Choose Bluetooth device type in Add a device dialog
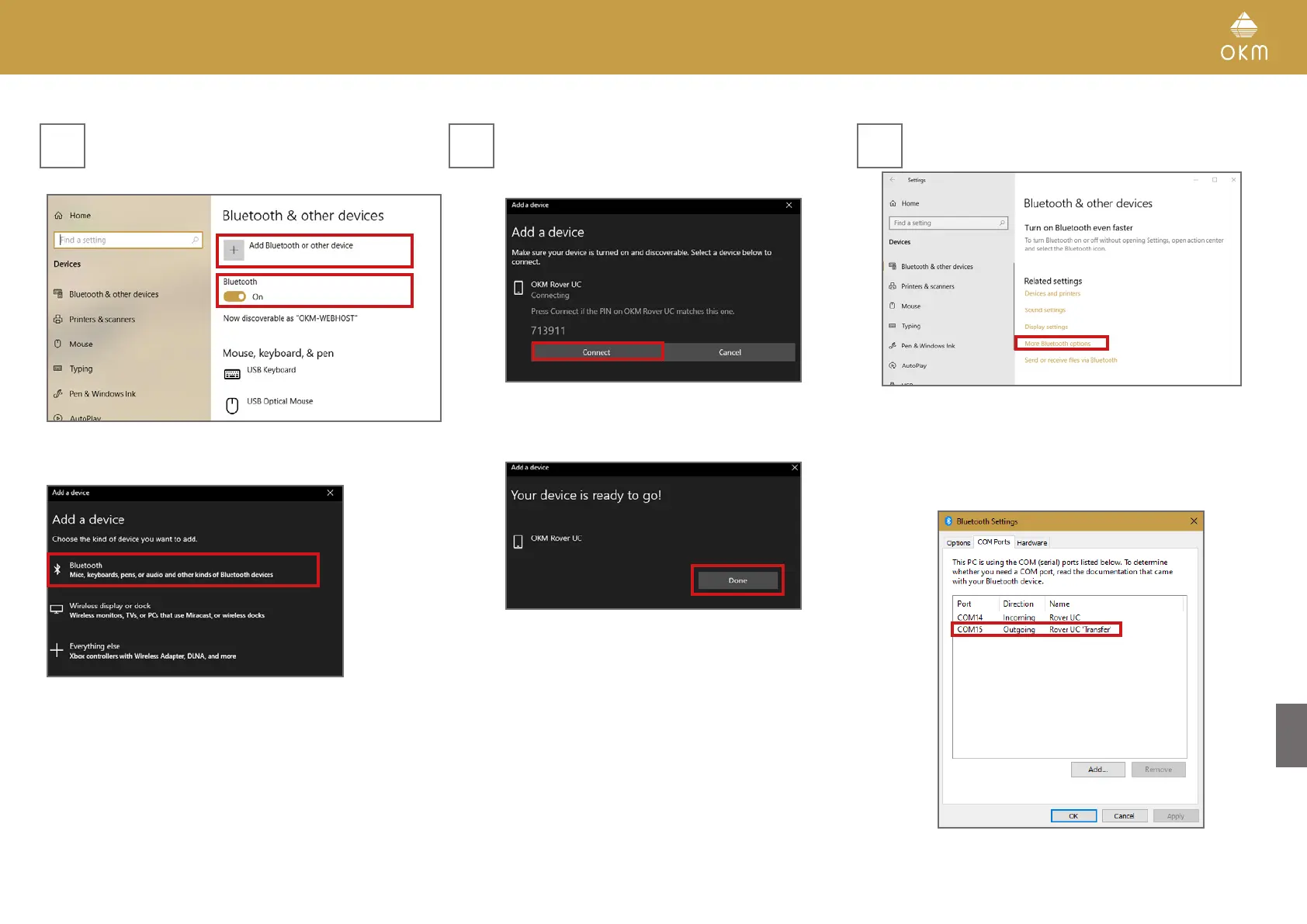 coord(184,569)
